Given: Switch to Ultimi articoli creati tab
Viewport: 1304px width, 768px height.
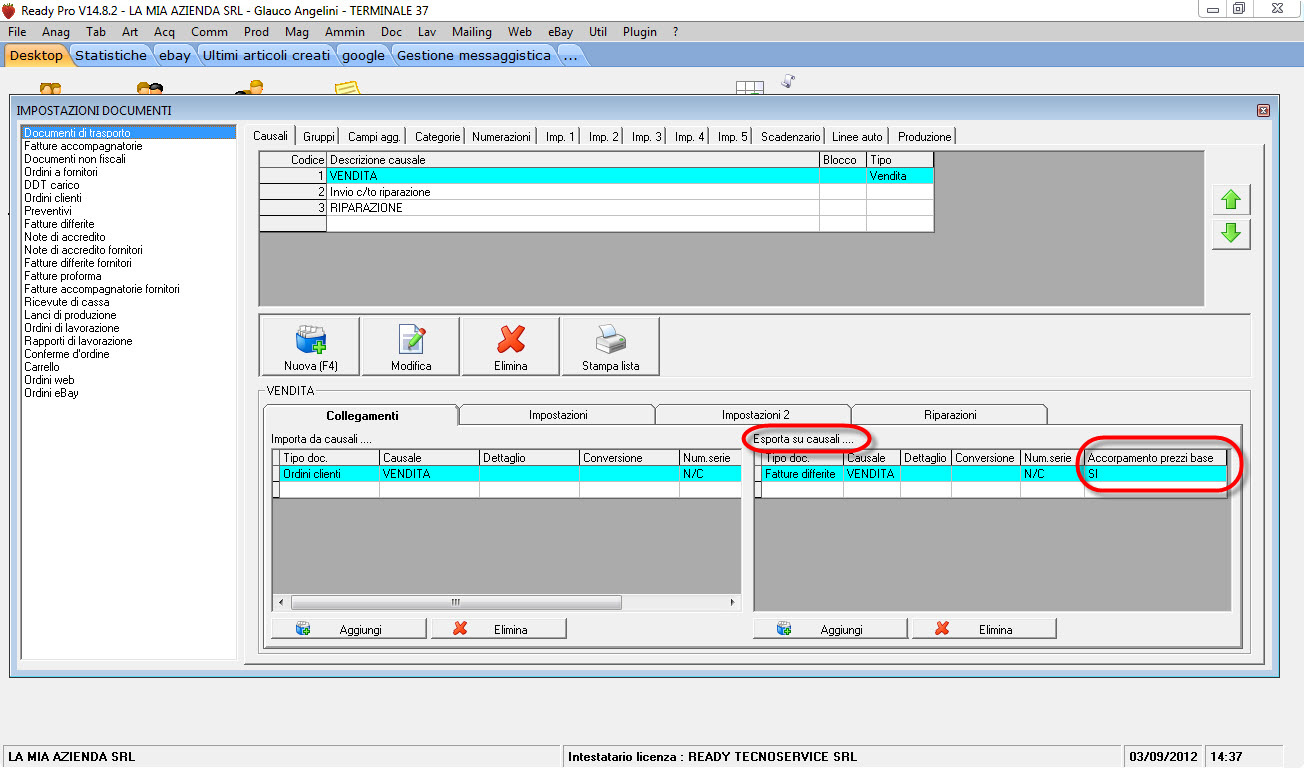Looking at the screenshot, I should tap(266, 55).
